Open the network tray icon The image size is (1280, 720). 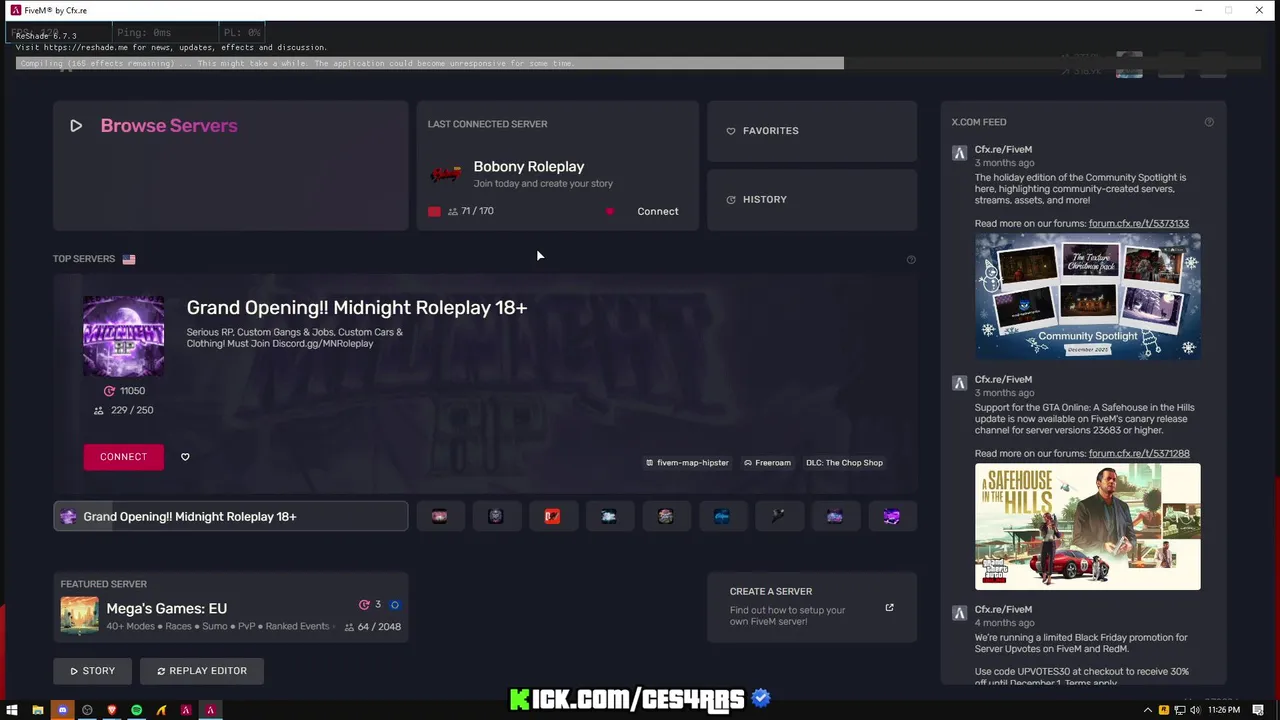coord(1180,710)
